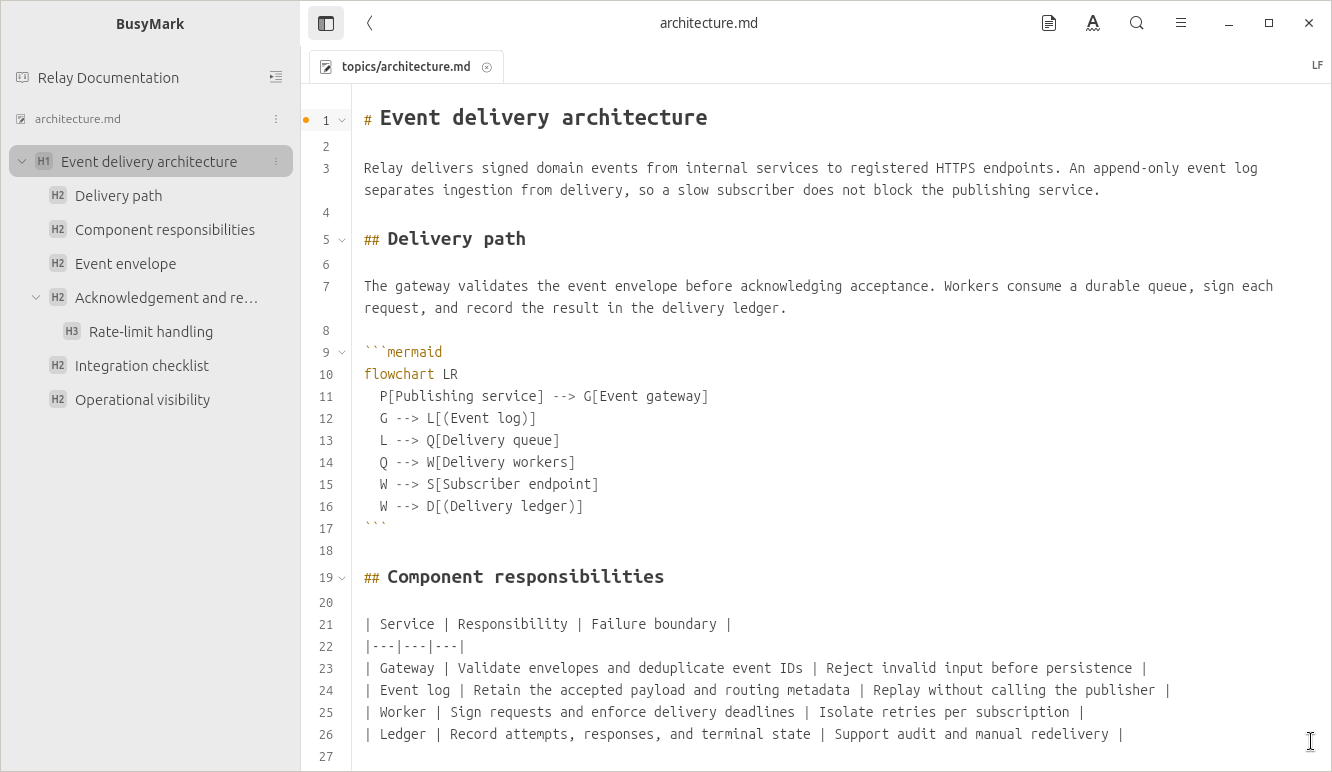Toggle the sidebar panel button
Viewport: 1332px width, 772px height.
pyautogui.click(x=326, y=23)
